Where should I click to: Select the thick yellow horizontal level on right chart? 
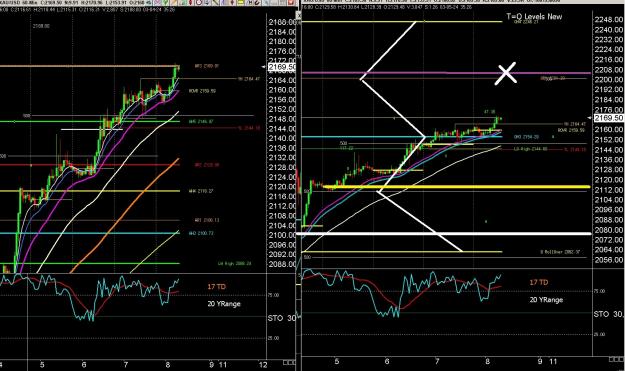(x=456, y=186)
